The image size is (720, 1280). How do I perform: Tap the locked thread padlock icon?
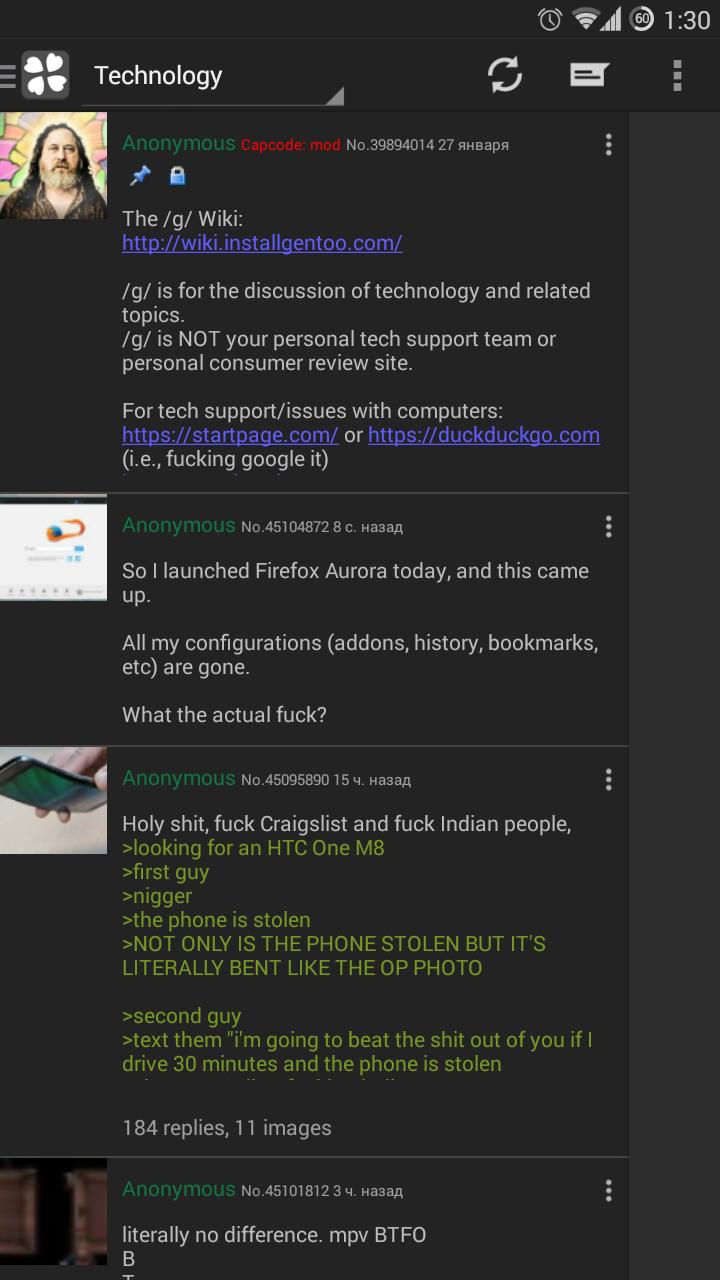point(177,177)
